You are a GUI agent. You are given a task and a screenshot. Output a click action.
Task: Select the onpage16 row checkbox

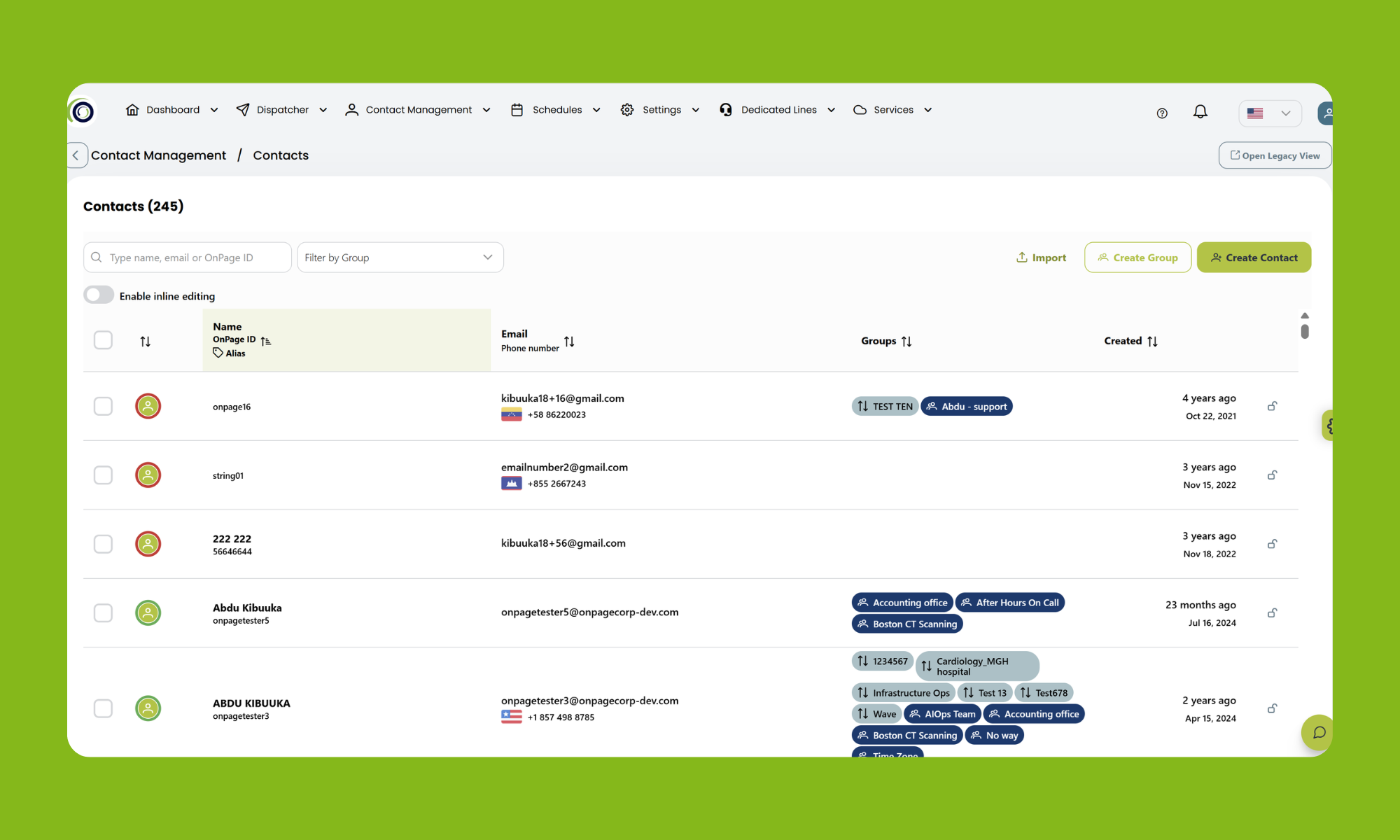pos(103,406)
